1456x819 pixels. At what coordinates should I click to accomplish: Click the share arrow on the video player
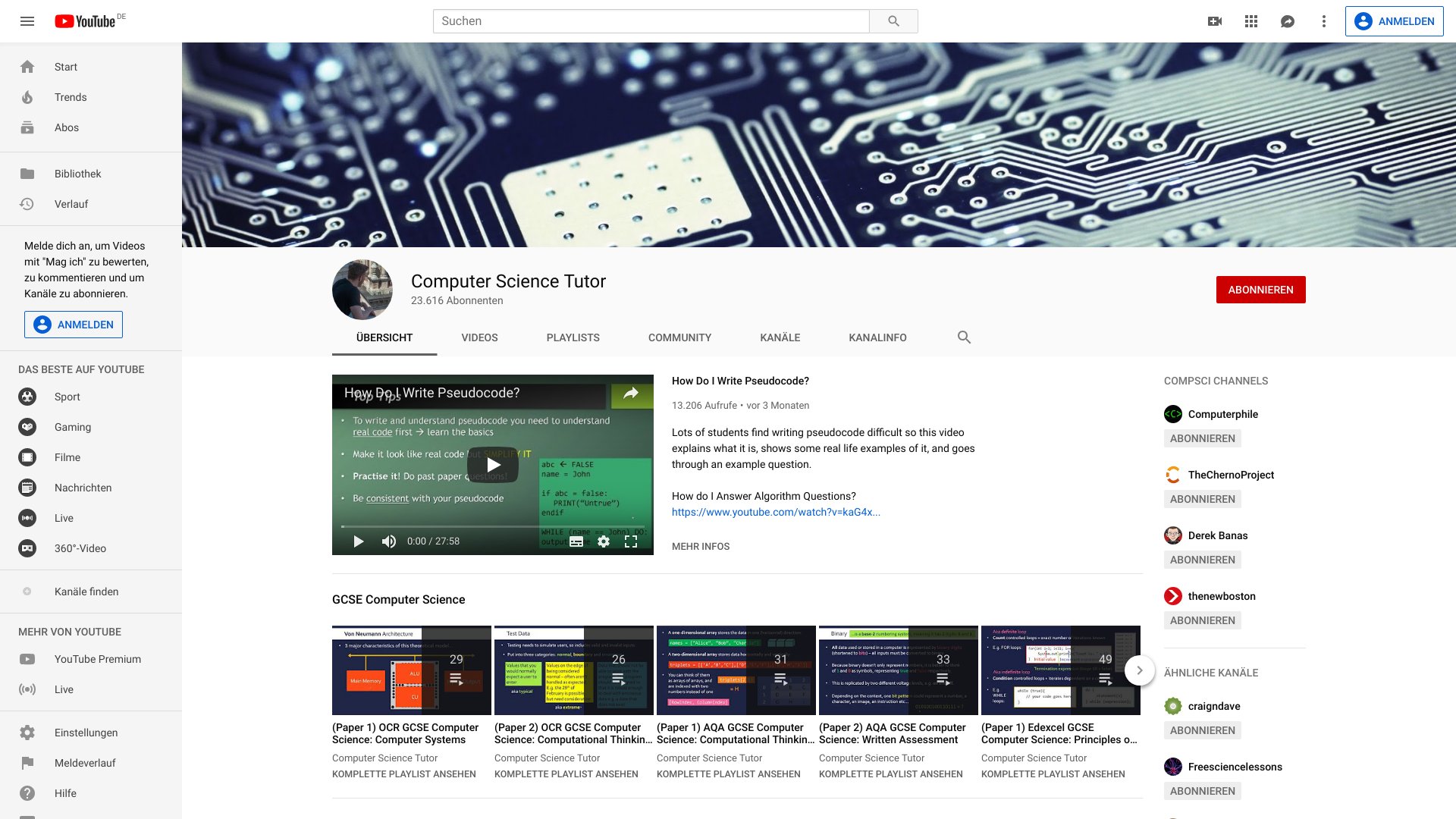631,393
